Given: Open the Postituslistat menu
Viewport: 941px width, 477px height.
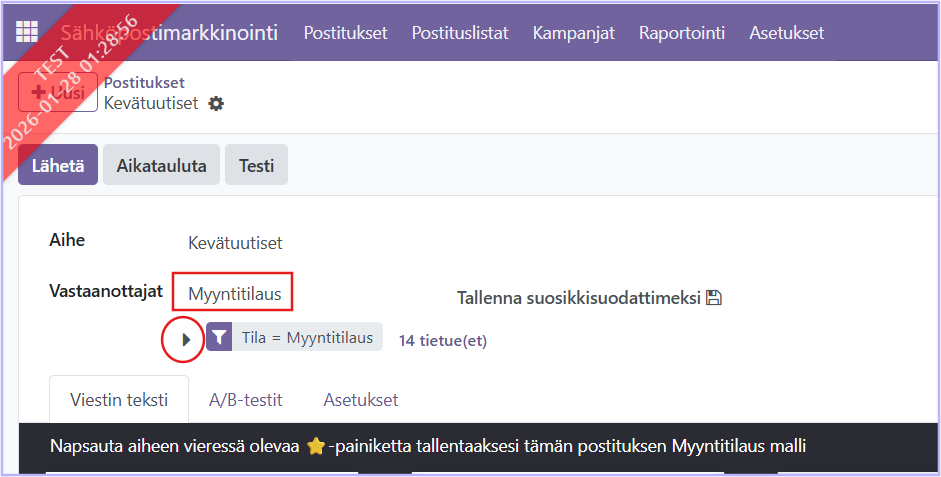Looking at the screenshot, I should 460,32.
